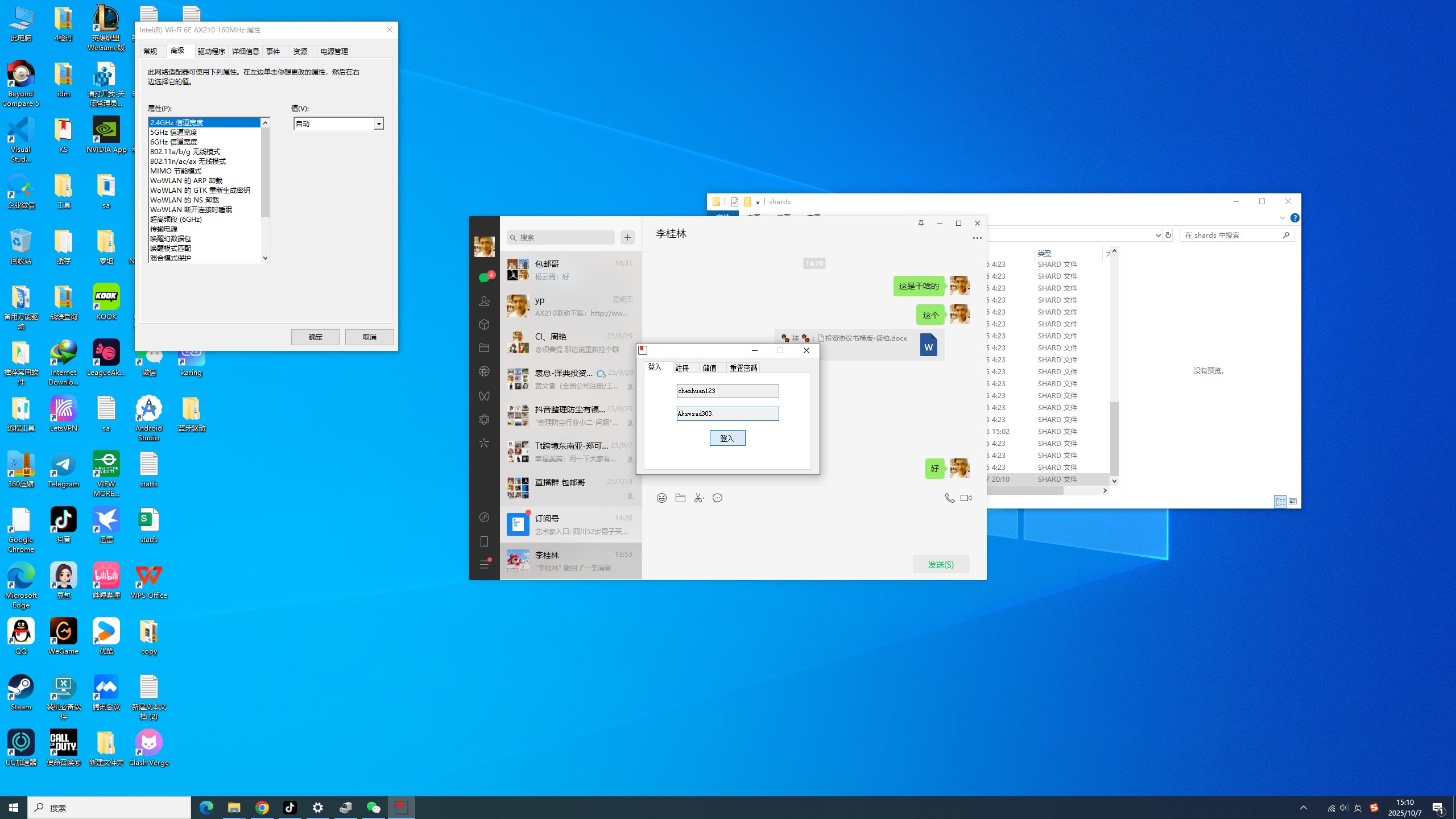Select 5GHz 信道宽度 in property list

point(174,133)
